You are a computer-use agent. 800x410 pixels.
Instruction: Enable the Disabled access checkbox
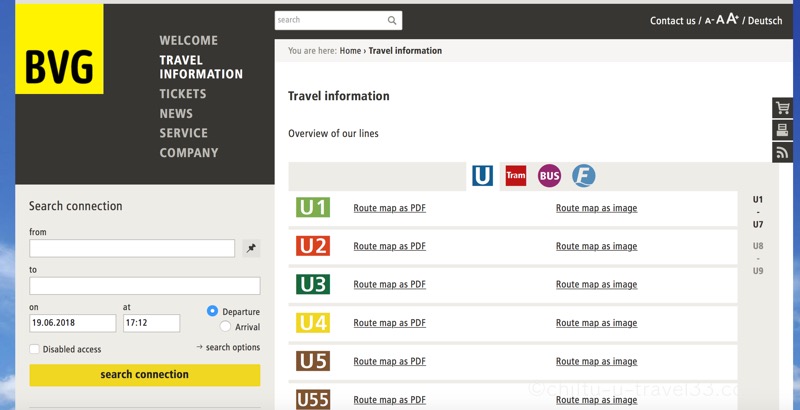click(34, 349)
